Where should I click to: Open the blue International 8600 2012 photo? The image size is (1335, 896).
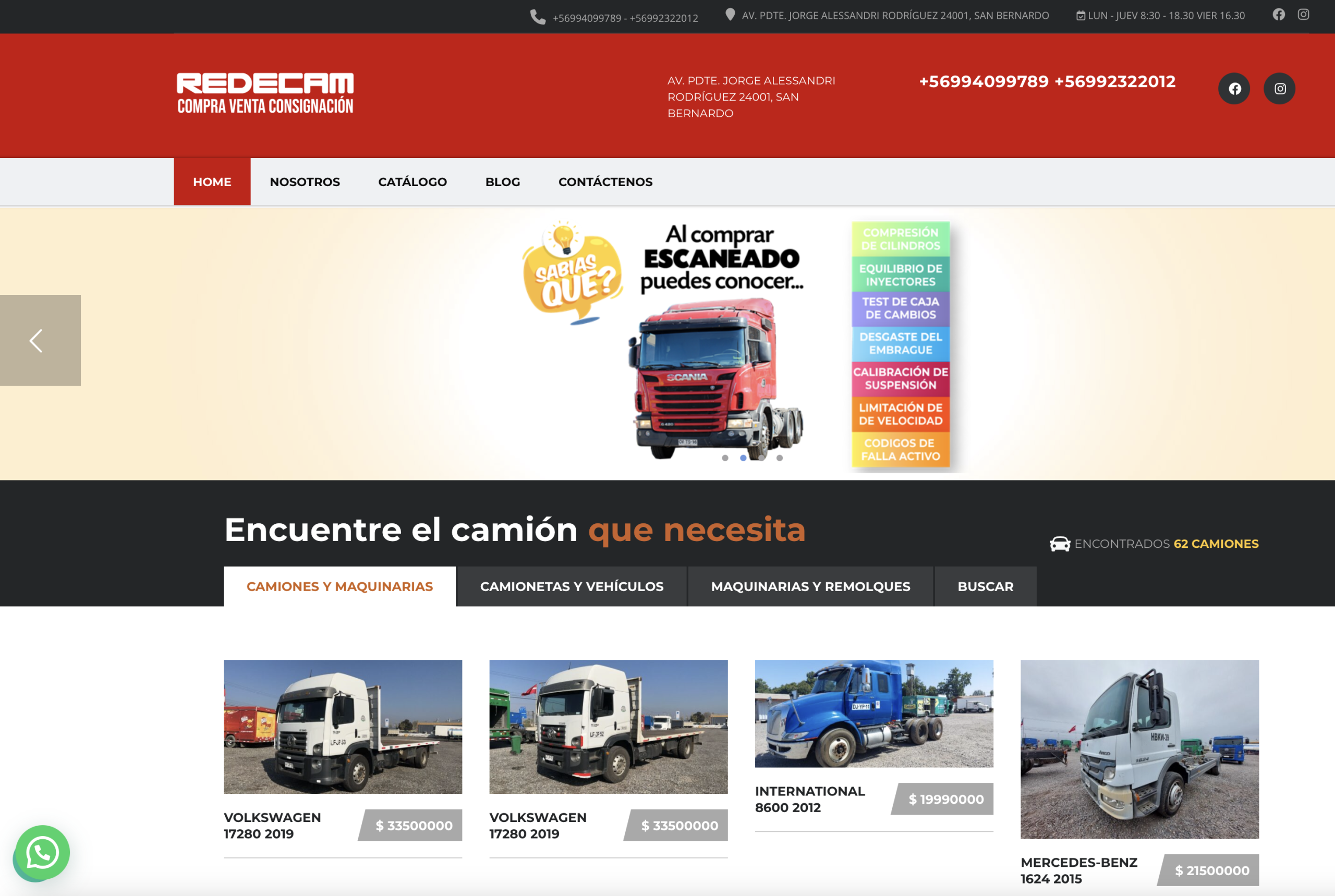tap(873, 713)
